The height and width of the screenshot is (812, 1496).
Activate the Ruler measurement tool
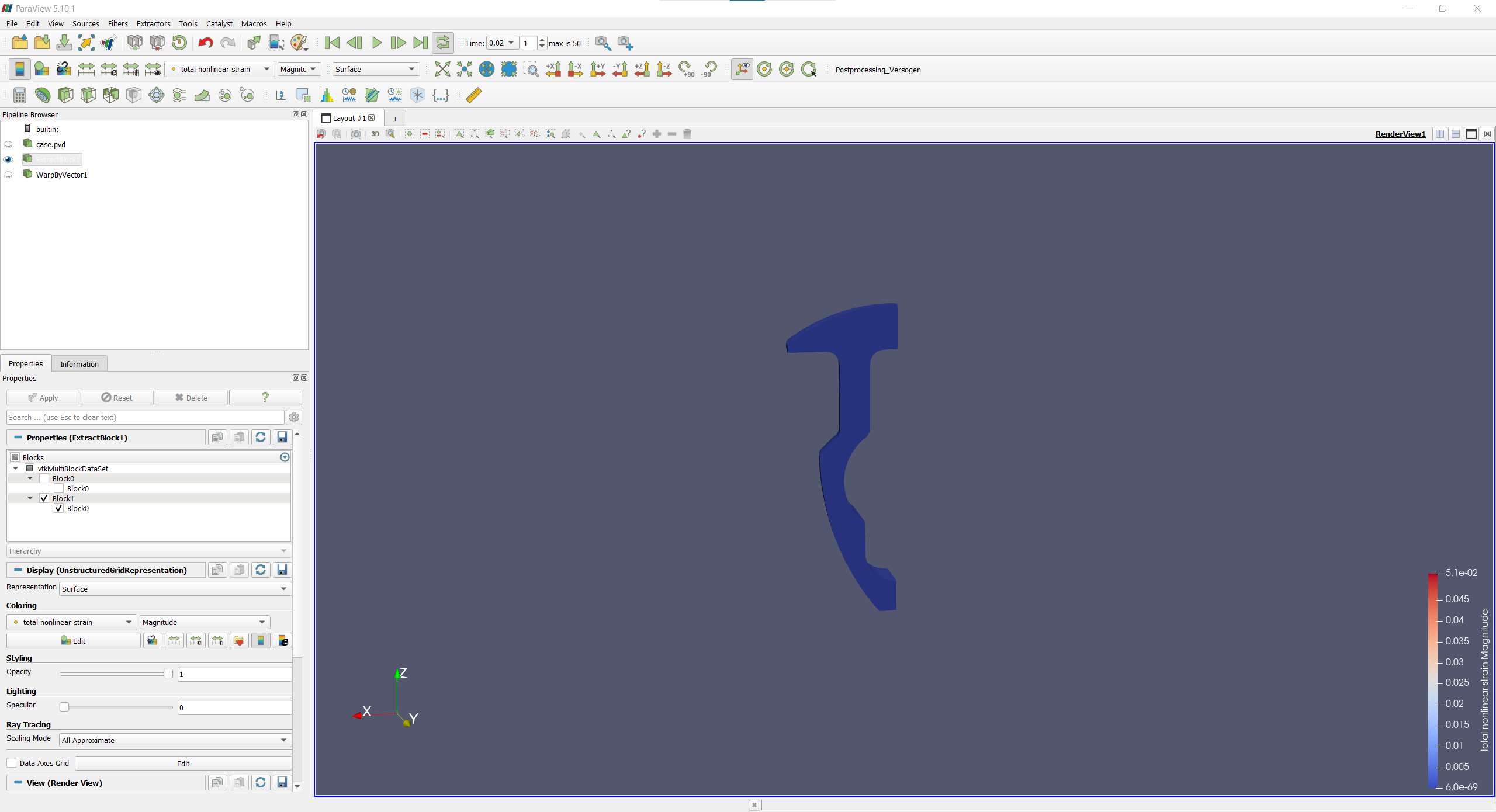click(473, 95)
